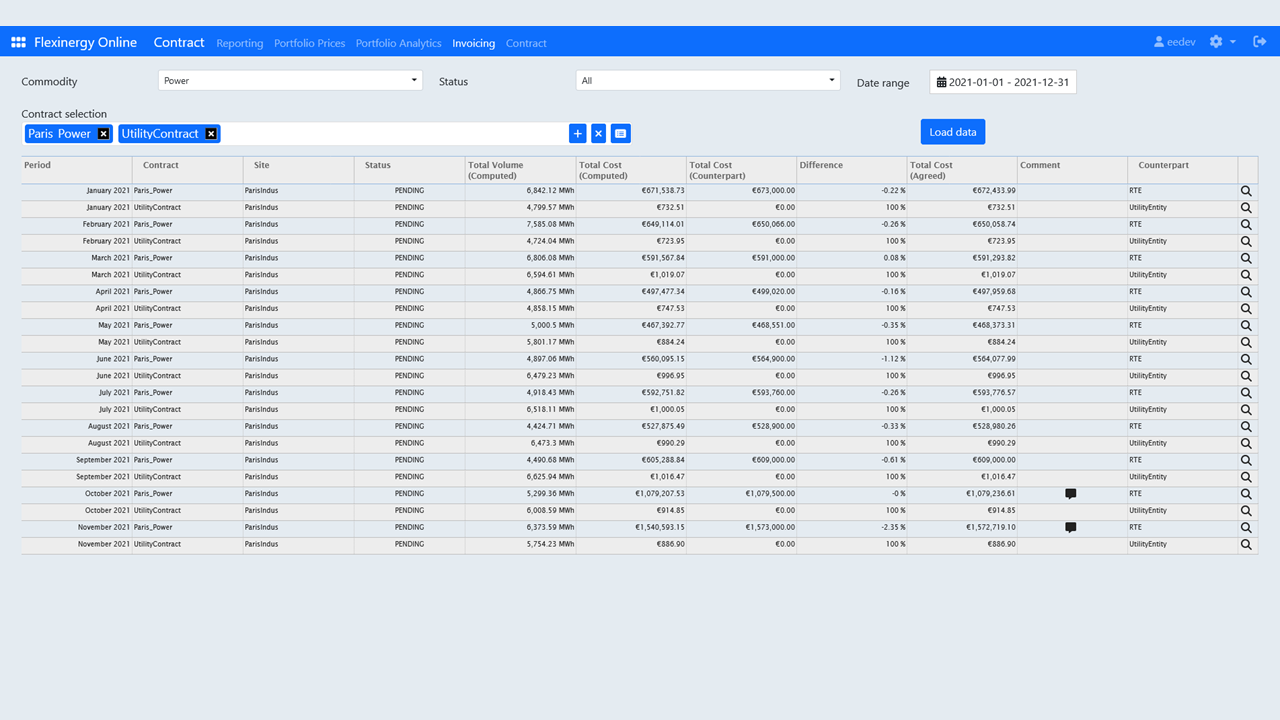Open magnifier for November 2021 UtilityContract
The height and width of the screenshot is (720, 1280).
click(1246, 545)
